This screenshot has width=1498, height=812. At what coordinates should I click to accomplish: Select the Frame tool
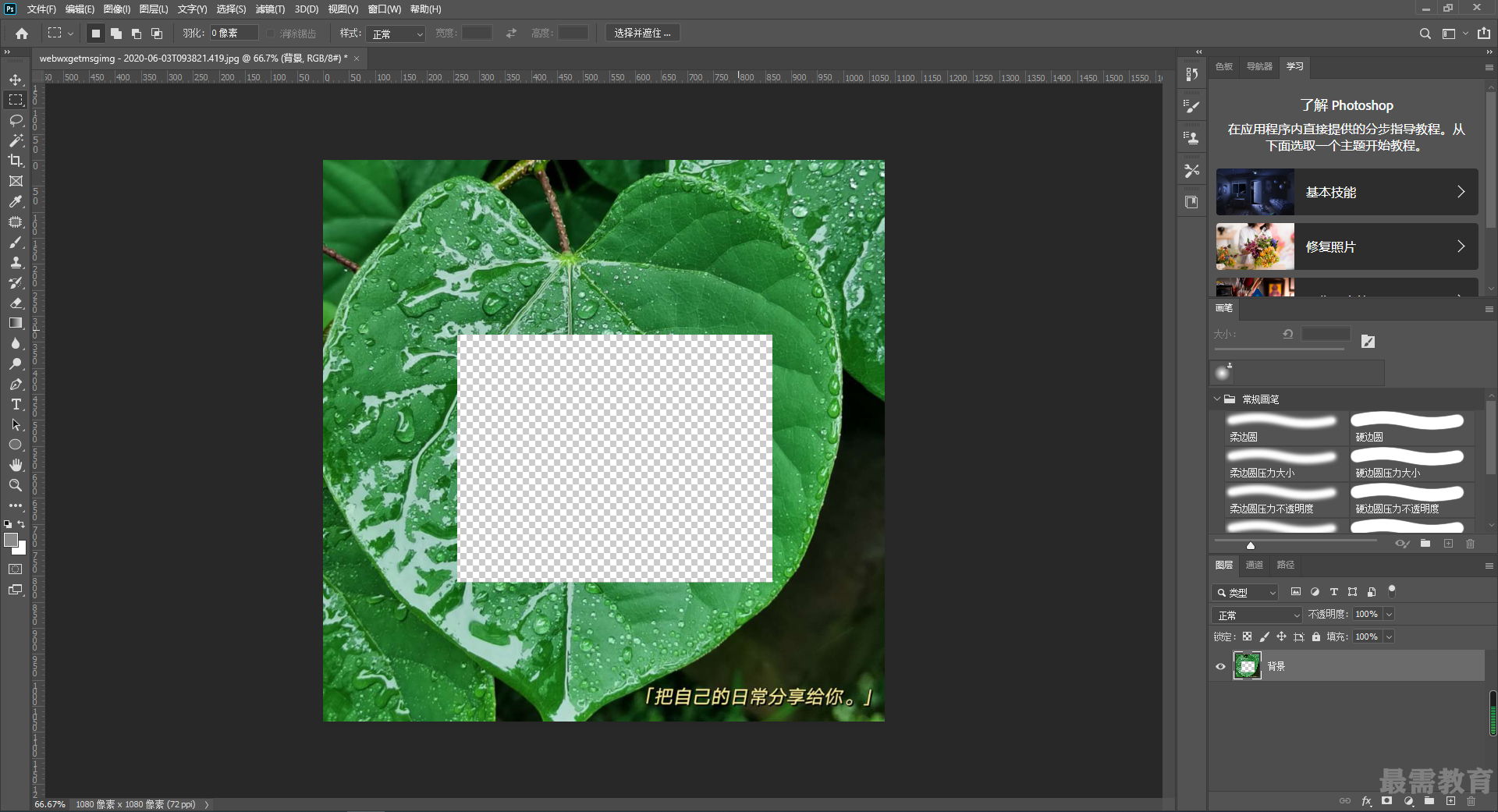pyautogui.click(x=16, y=181)
